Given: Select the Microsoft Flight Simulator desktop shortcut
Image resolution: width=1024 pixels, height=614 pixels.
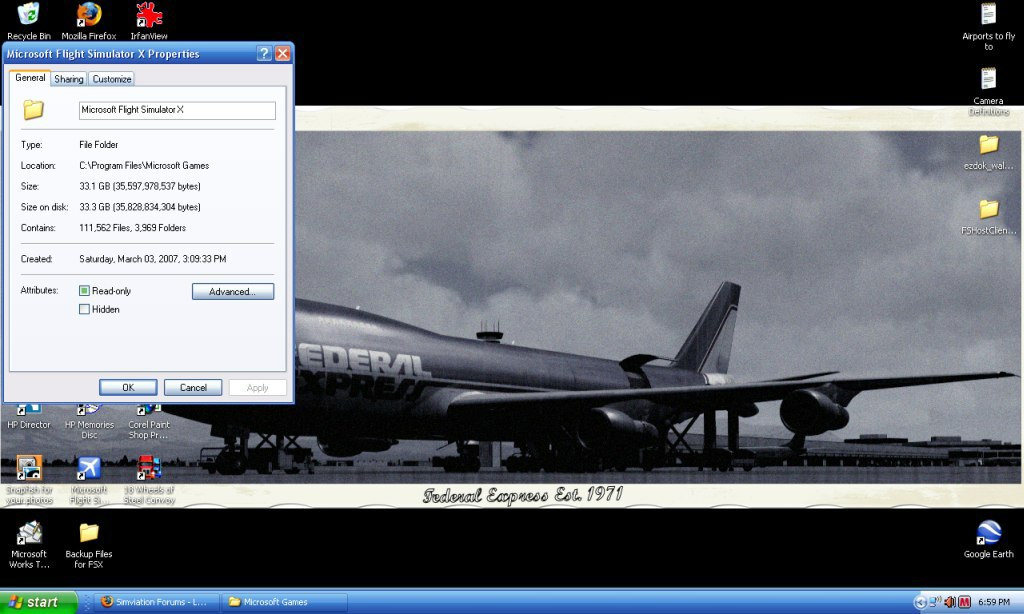Looking at the screenshot, I should coord(89,469).
